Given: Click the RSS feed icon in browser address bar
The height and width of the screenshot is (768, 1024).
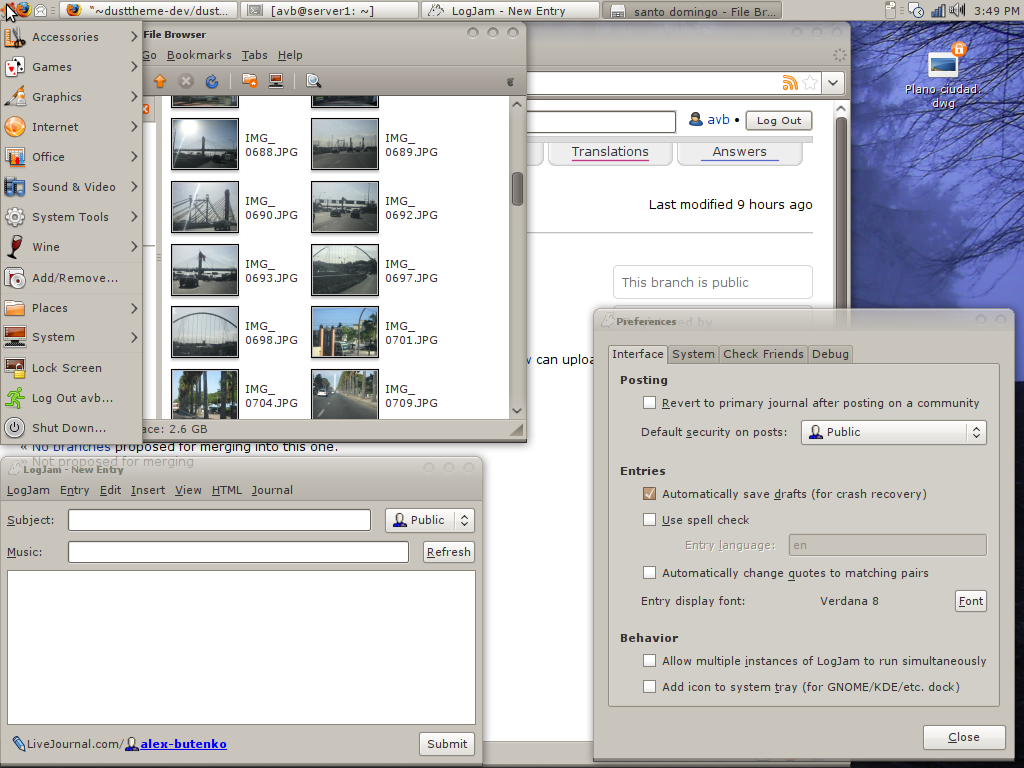Looking at the screenshot, I should tap(790, 83).
